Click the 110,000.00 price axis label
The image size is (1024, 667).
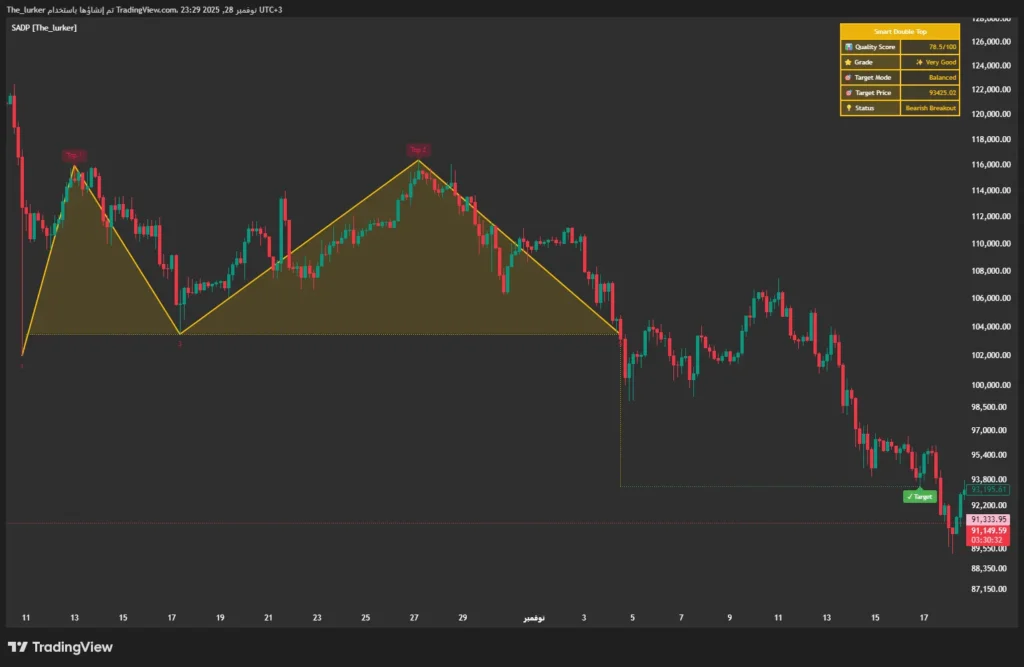pos(991,244)
